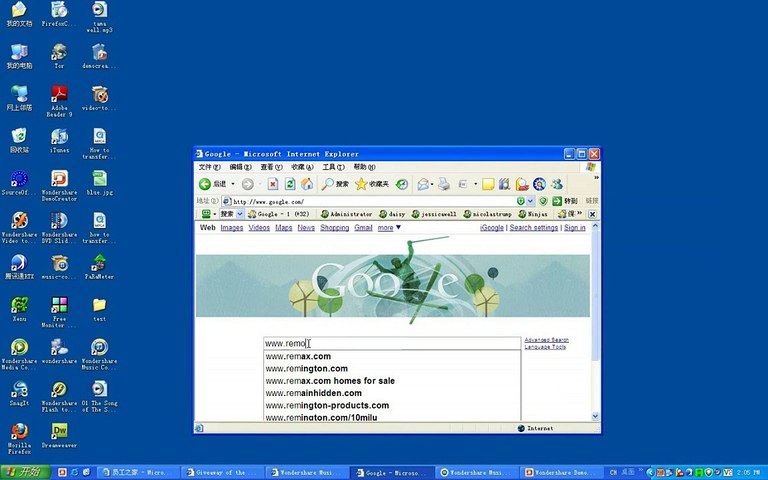The width and height of the screenshot is (768, 480).
Task: Open the Images link on Google
Action: pos(232,228)
